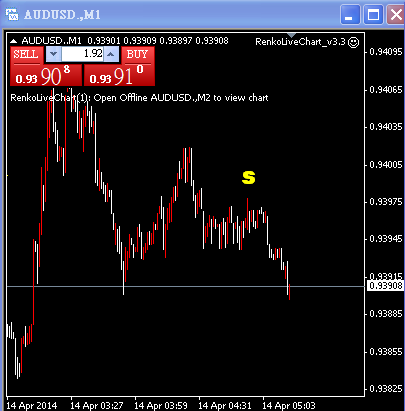Collapse the one-click trading panel triangle
Image resolution: width=405 pixels, height=411 pixels.
pos(13,41)
